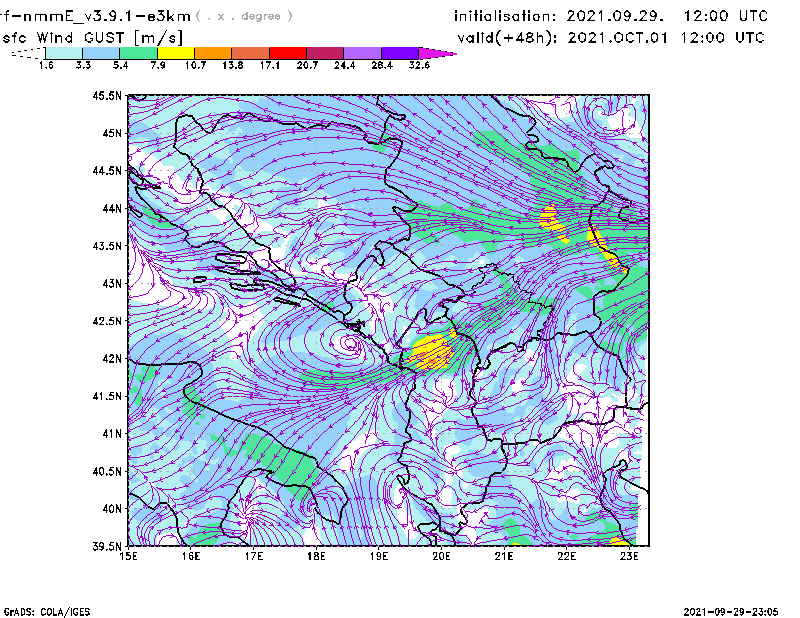Viewport: 800px width, 618px height.
Task: Click the 20.7 legend value
Action: click(x=307, y=65)
